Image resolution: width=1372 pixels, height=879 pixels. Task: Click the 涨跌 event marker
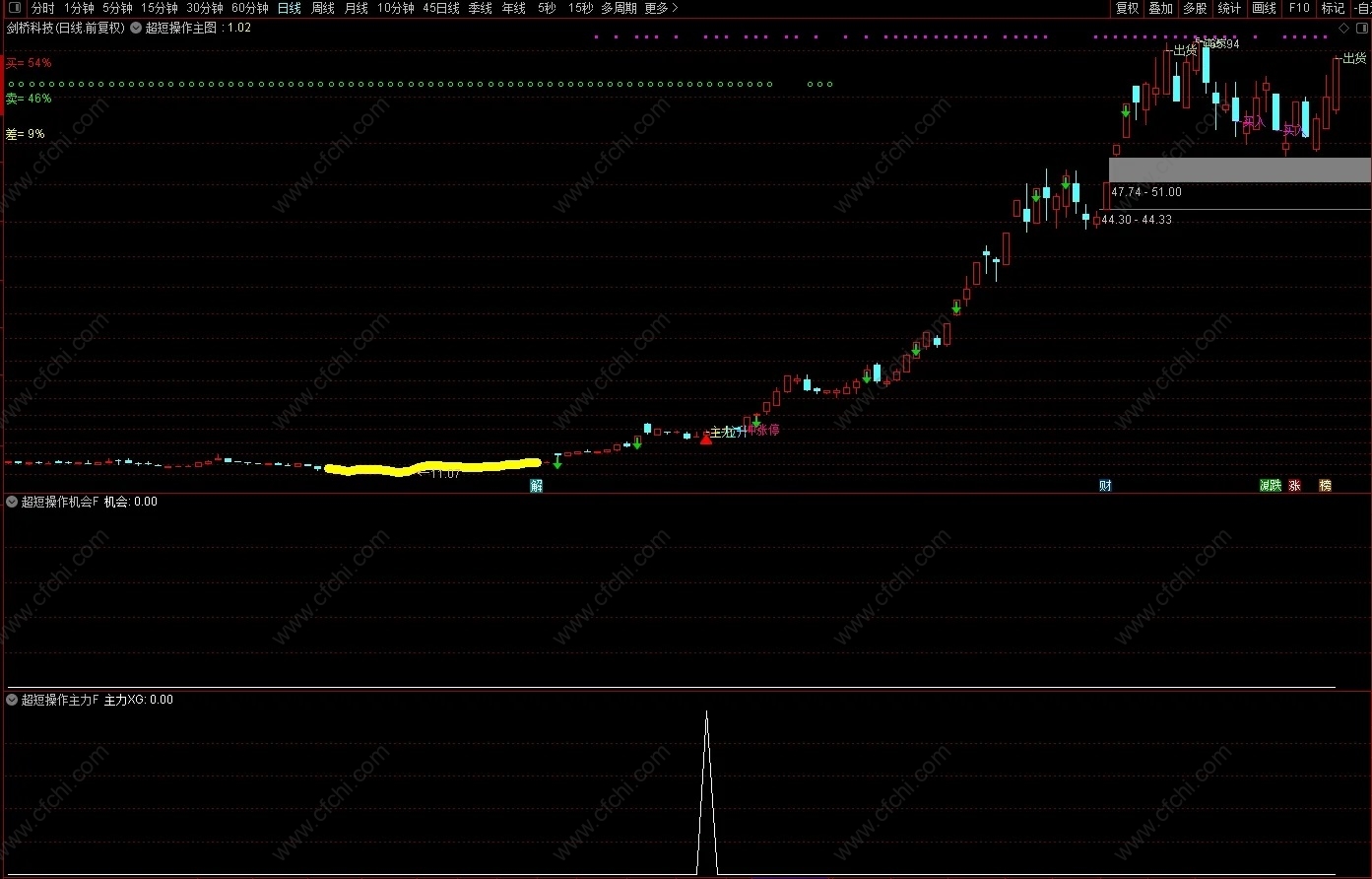click(x=1271, y=485)
